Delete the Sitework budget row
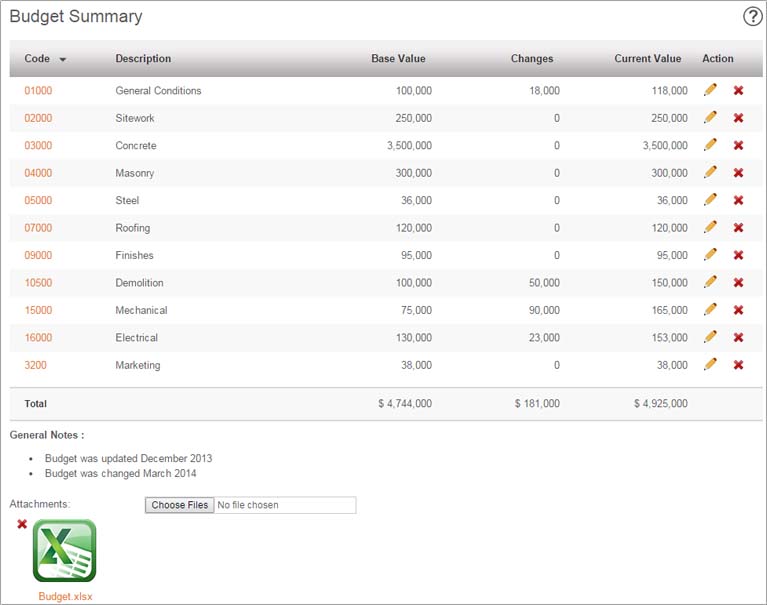The image size is (767, 605). [x=739, y=118]
